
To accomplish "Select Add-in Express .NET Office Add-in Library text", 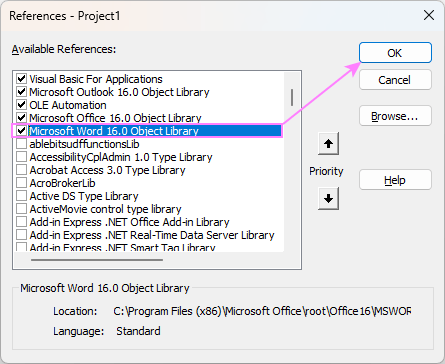I will [129, 222].
